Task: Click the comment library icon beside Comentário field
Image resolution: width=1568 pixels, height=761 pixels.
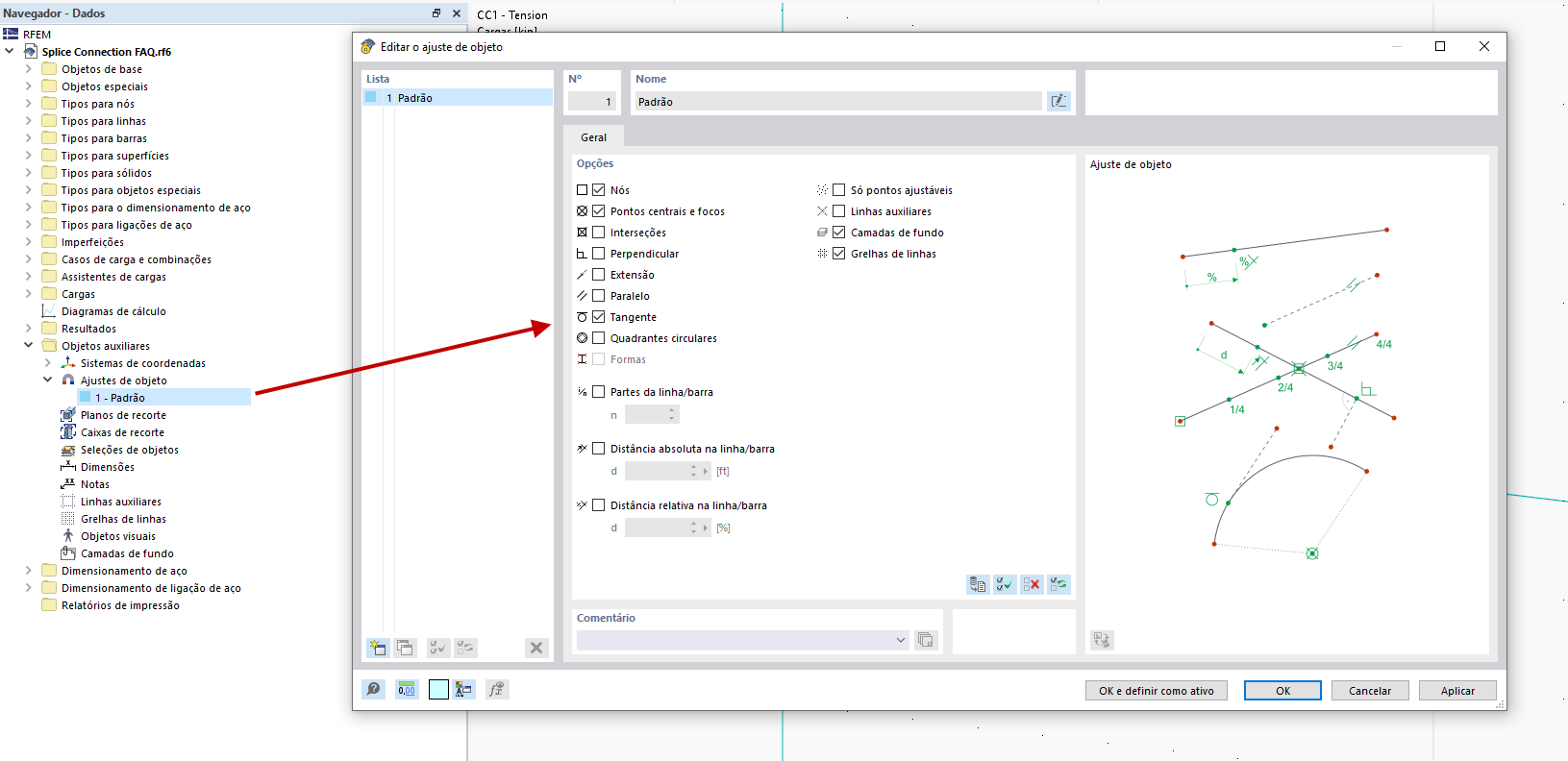Action: coord(926,640)
